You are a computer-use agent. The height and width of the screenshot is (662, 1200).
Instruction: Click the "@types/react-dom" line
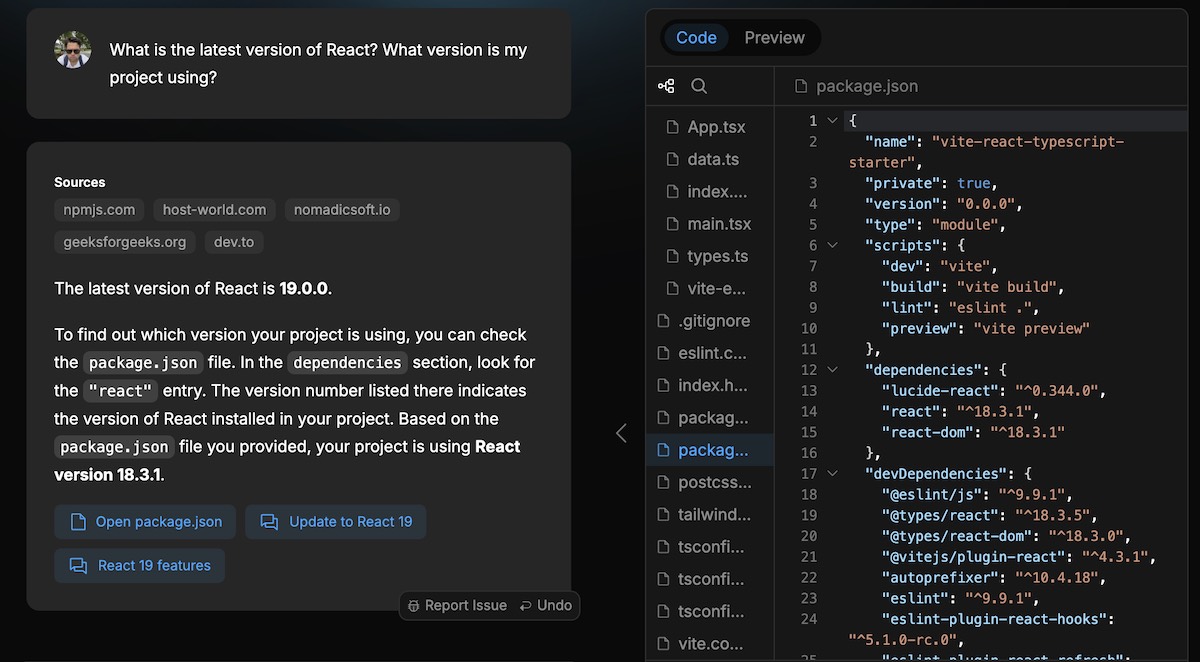coord(1006,536)
